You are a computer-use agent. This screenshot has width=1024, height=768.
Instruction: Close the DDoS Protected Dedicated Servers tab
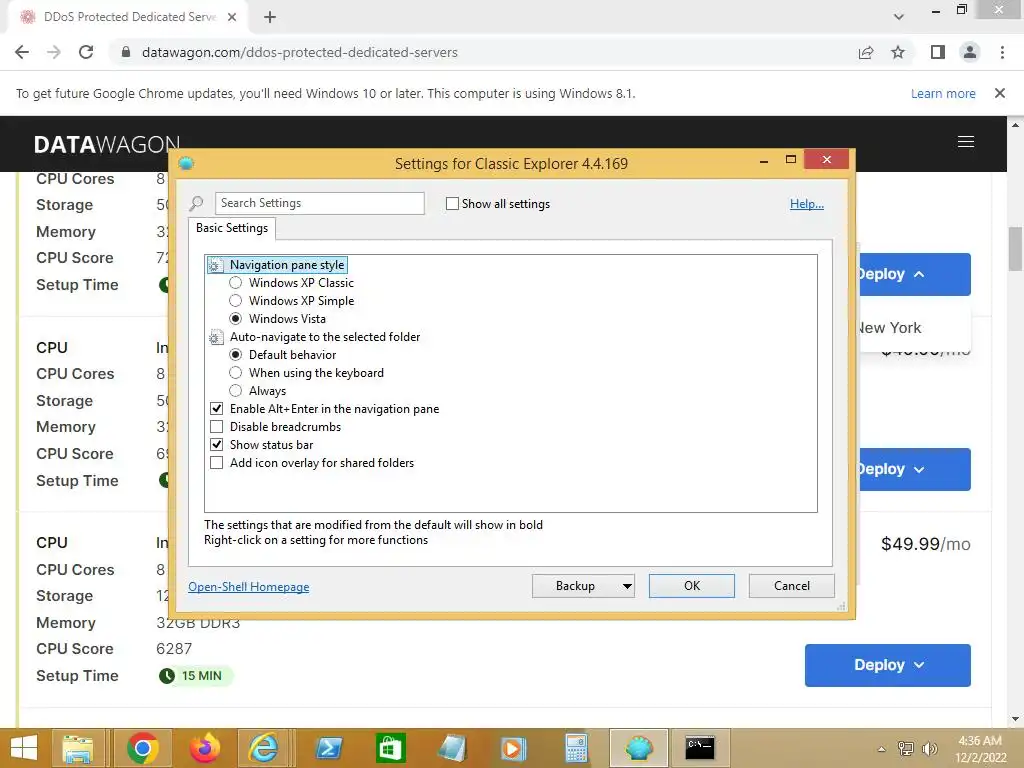click(232, 17)
